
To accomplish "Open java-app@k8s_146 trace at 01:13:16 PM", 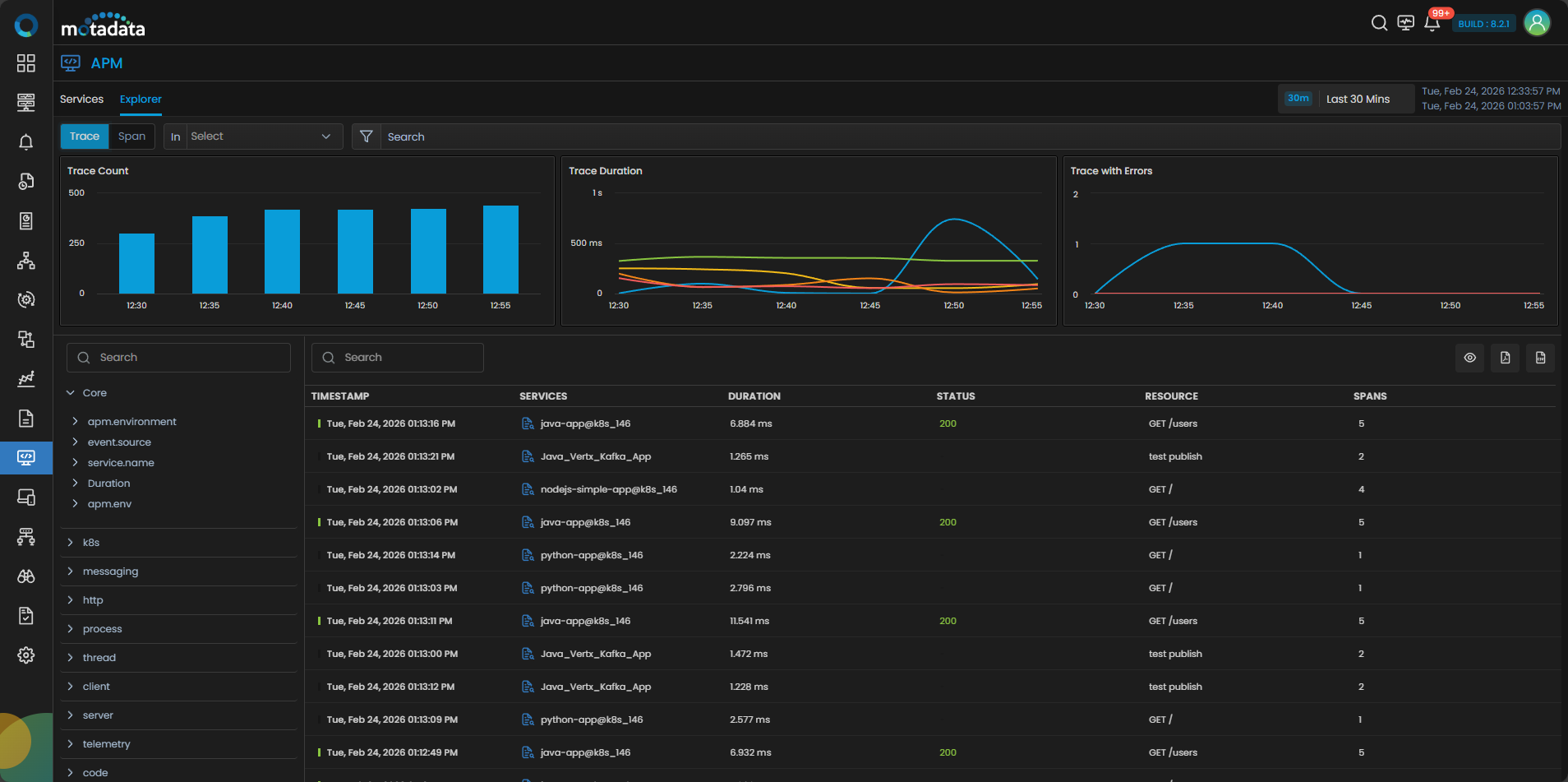I will pos(584,423).
